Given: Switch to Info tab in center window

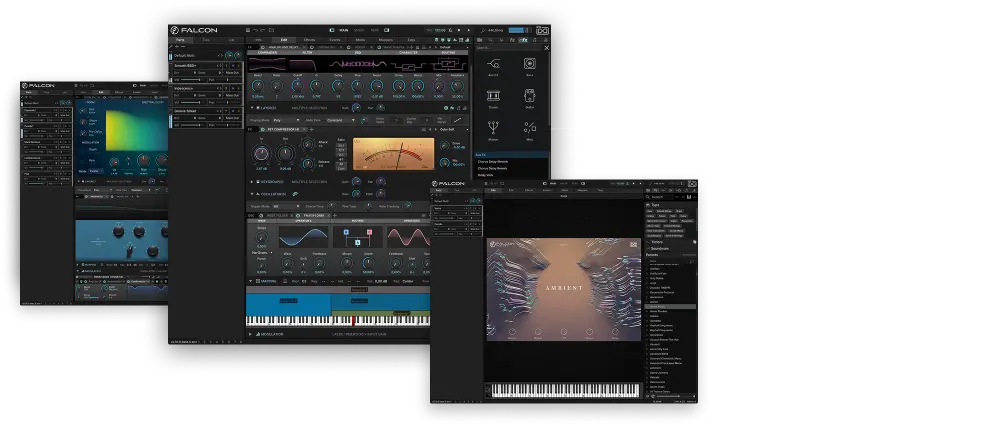Looking at the screenshot, I should [x=258, y=40].
